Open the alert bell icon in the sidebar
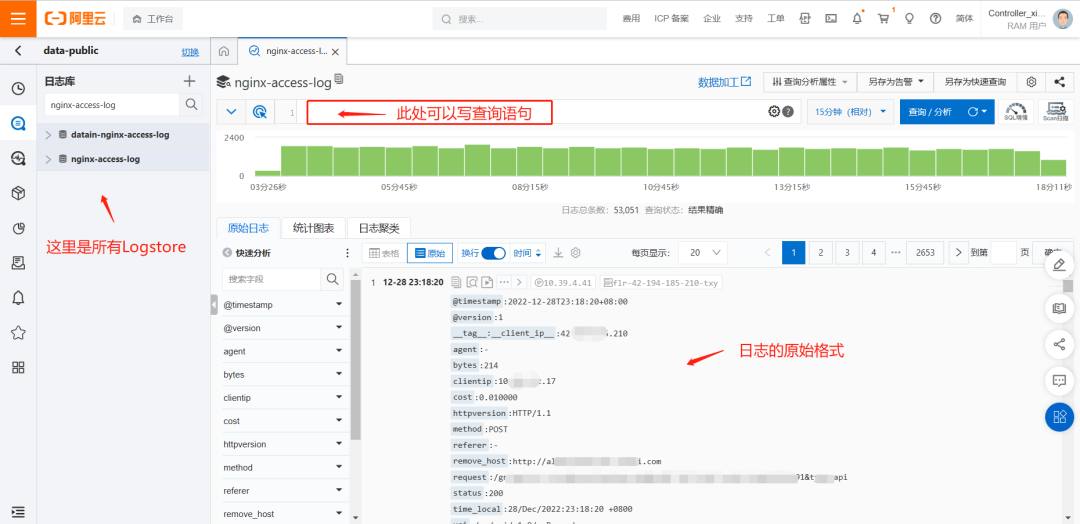 point(19,297)
